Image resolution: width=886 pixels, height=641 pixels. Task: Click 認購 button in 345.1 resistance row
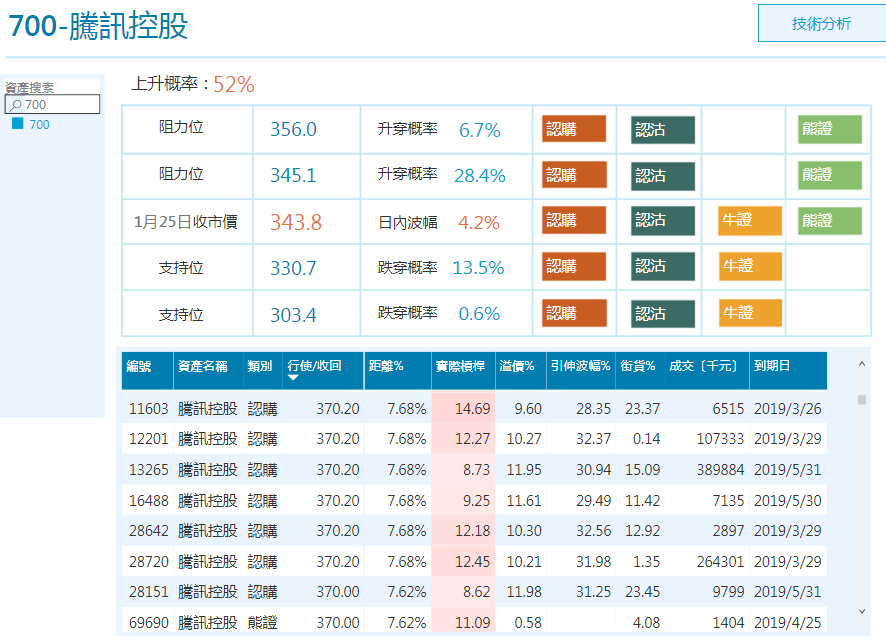coord(574,175)
